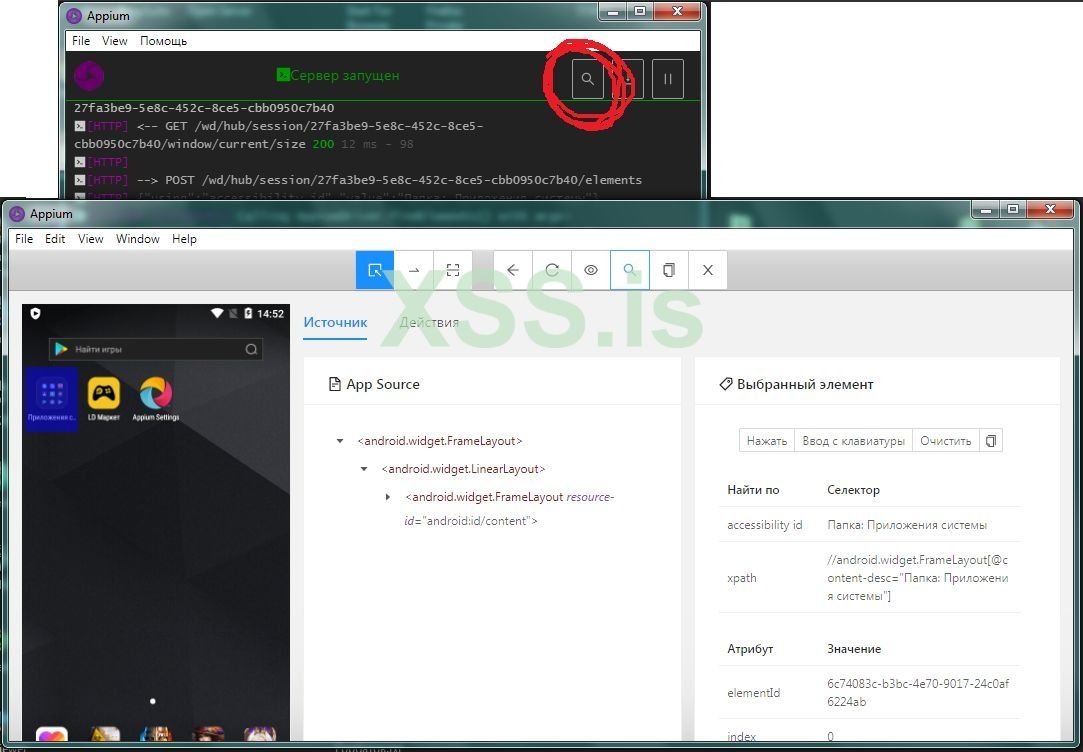Click the battery icon in device status bar

[x=248, y=314]
